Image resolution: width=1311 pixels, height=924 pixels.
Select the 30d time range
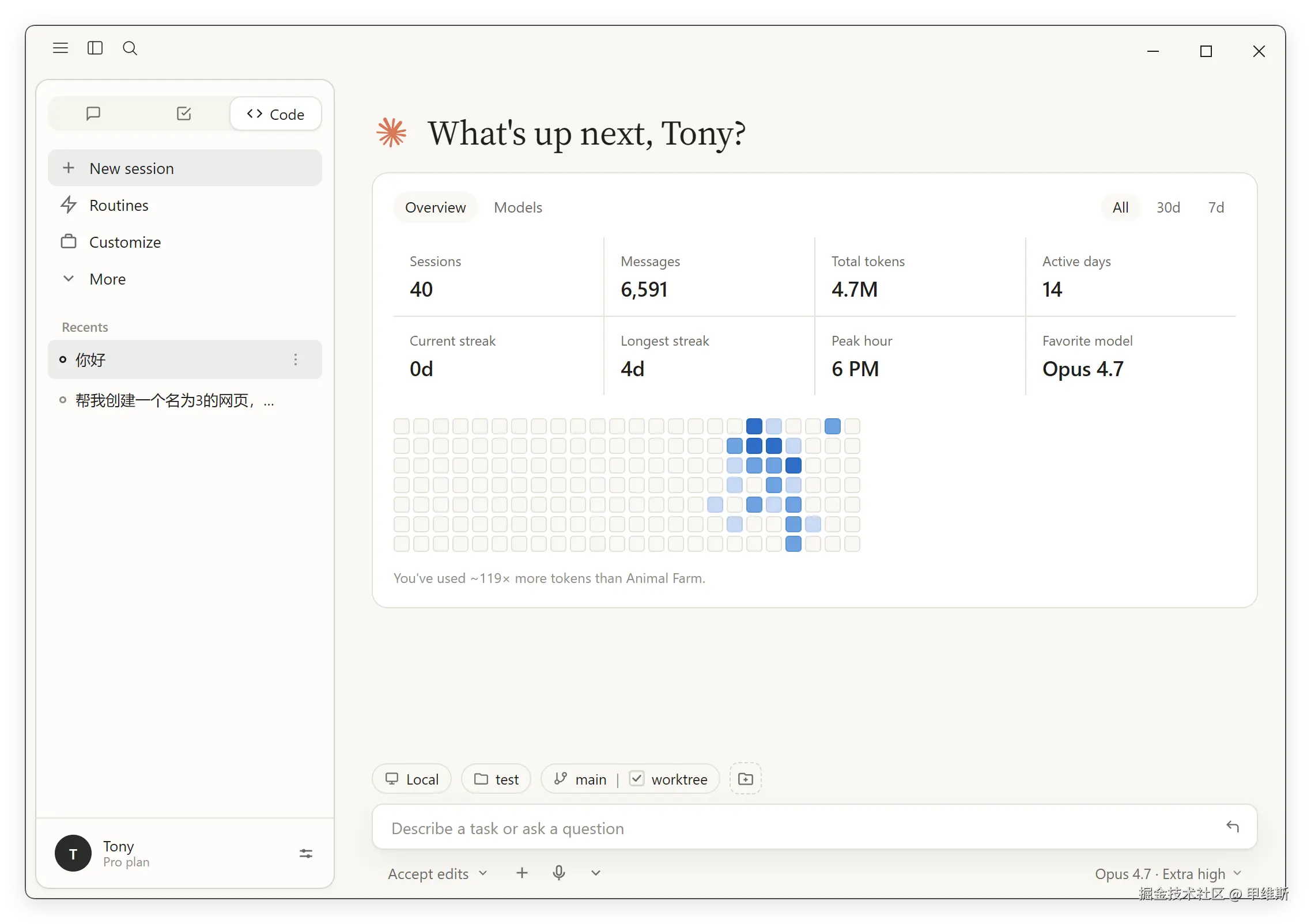coord(1168,207)
